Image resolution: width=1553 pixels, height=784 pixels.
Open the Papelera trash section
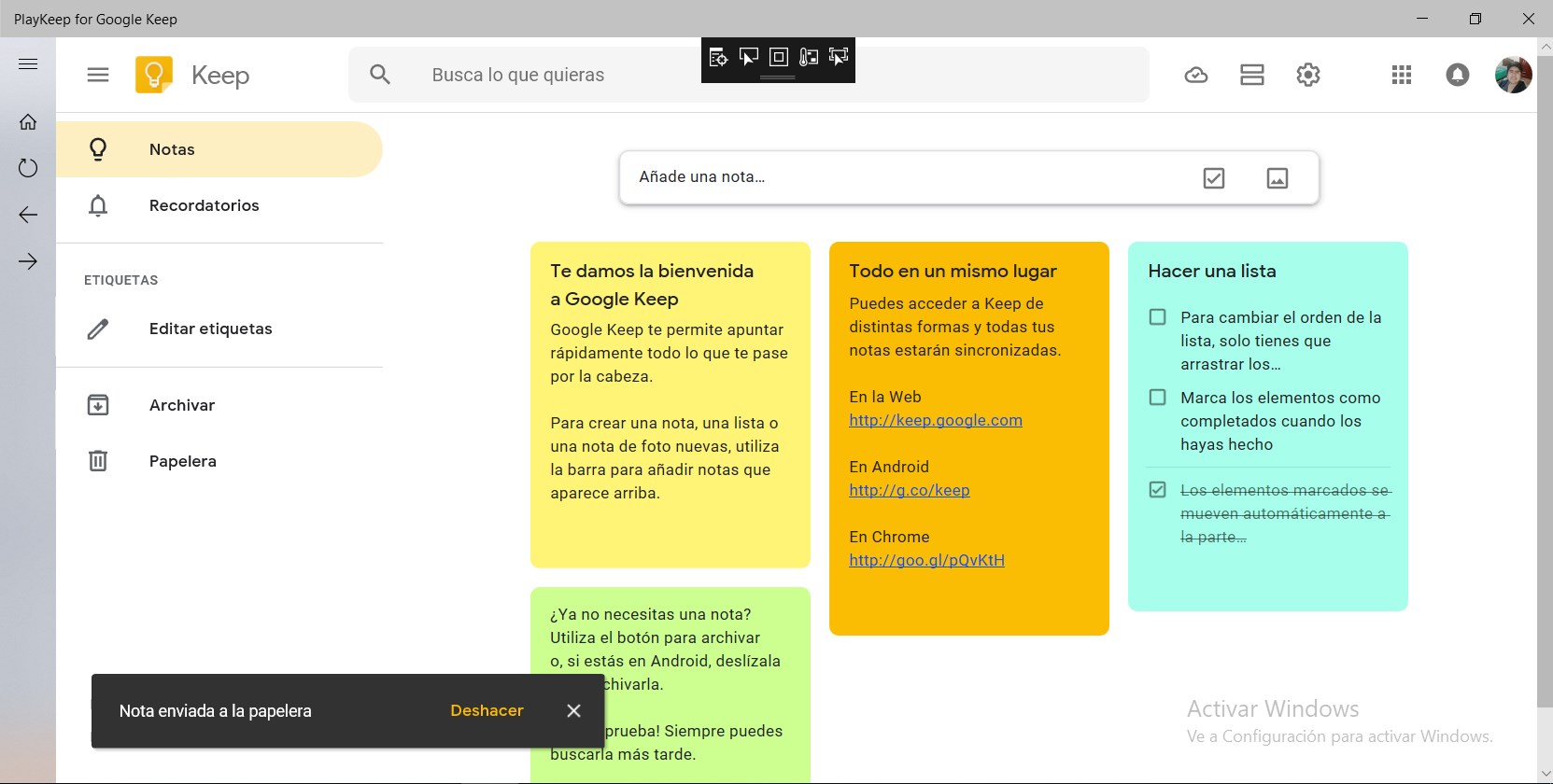tap(219, 461)
